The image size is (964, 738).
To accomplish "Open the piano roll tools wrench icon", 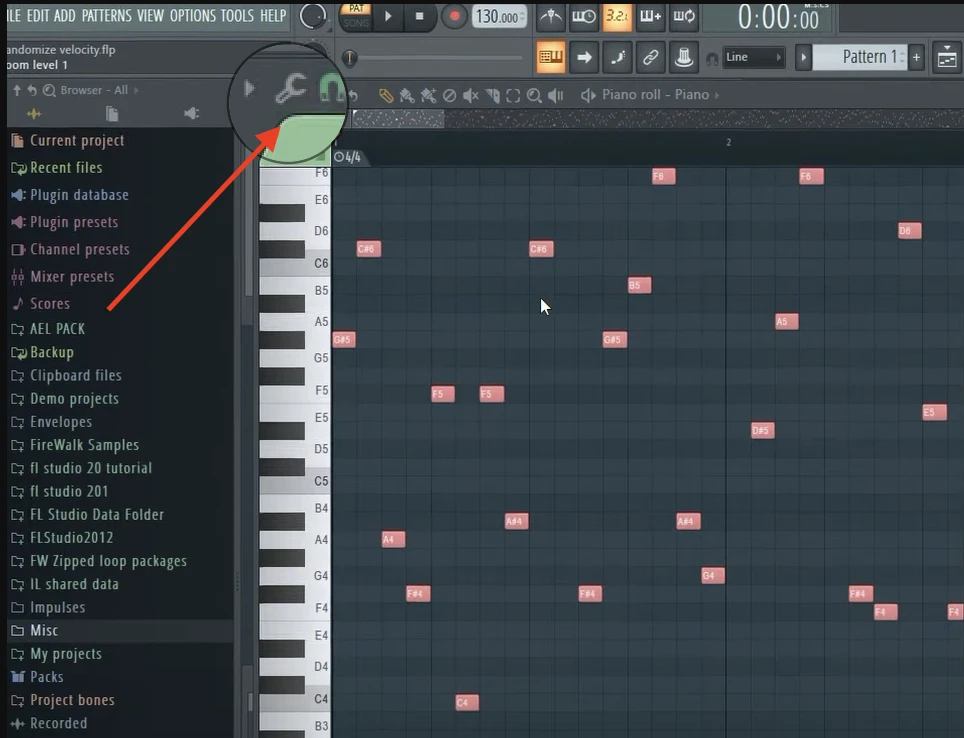I will click(x=291, y=90).
